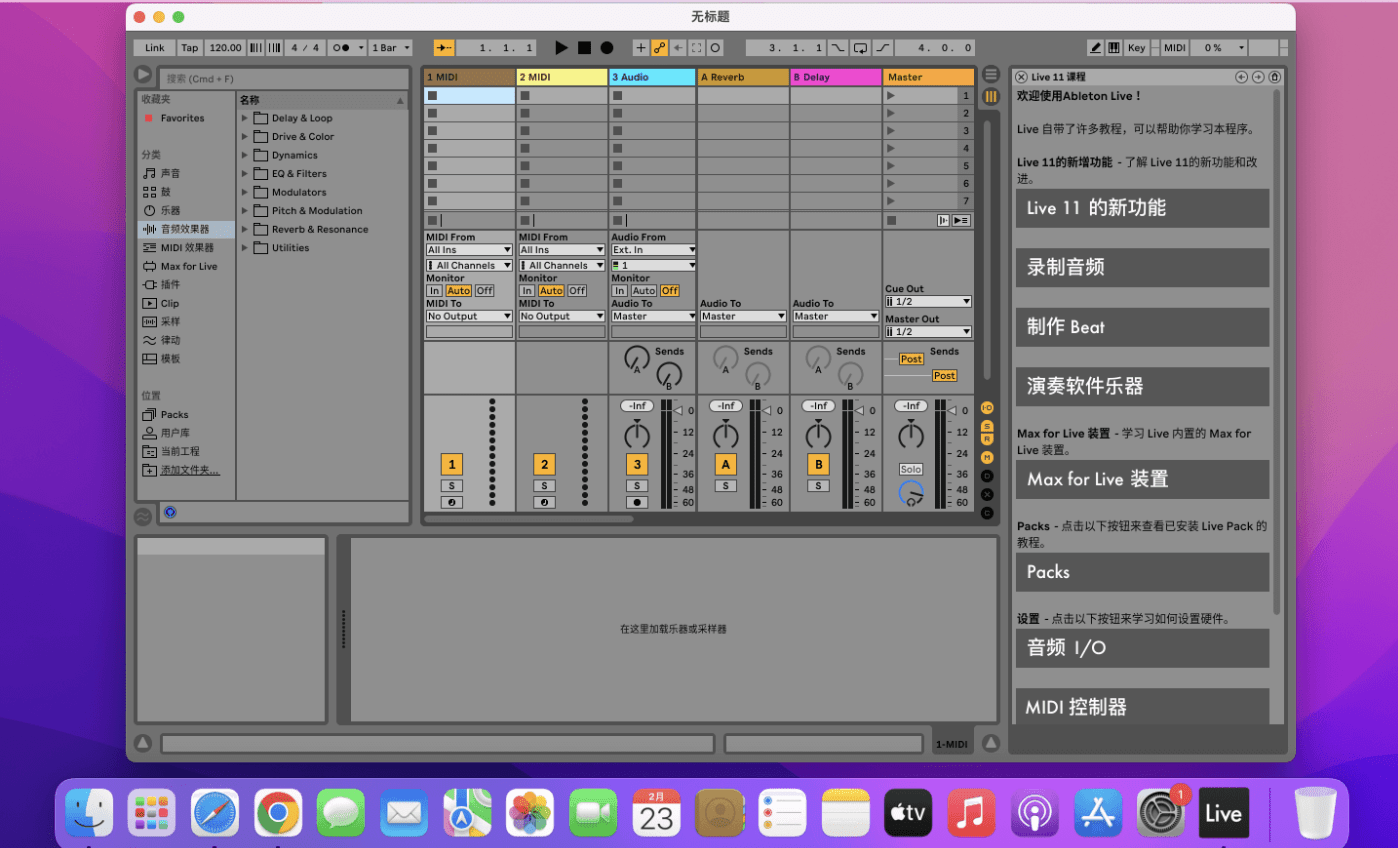This screenshot has width=1398, height=848.
Task: Click the Arrangement Record button
Action: coord(607,48)
